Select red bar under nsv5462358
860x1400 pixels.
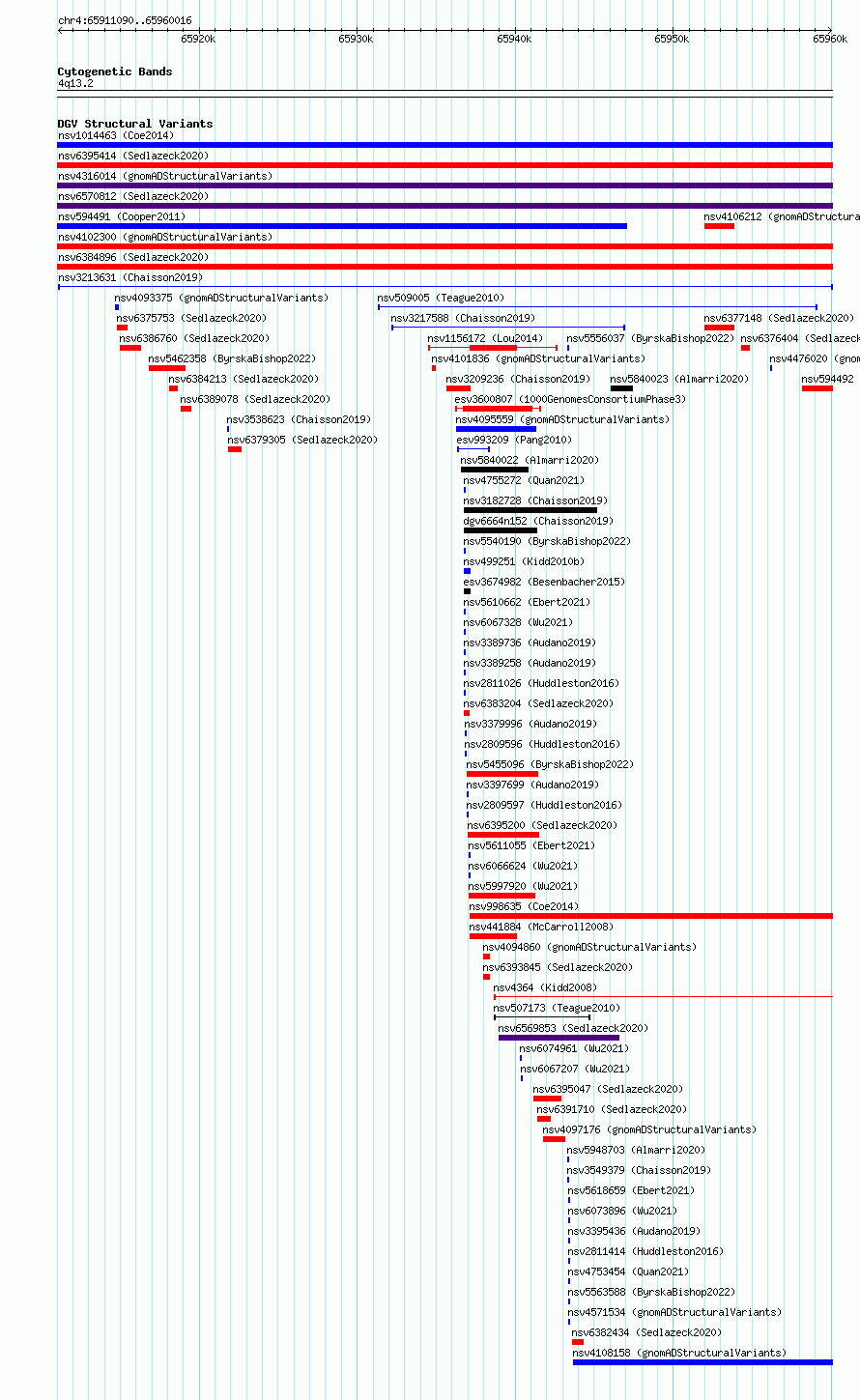(x=166, y=368)
